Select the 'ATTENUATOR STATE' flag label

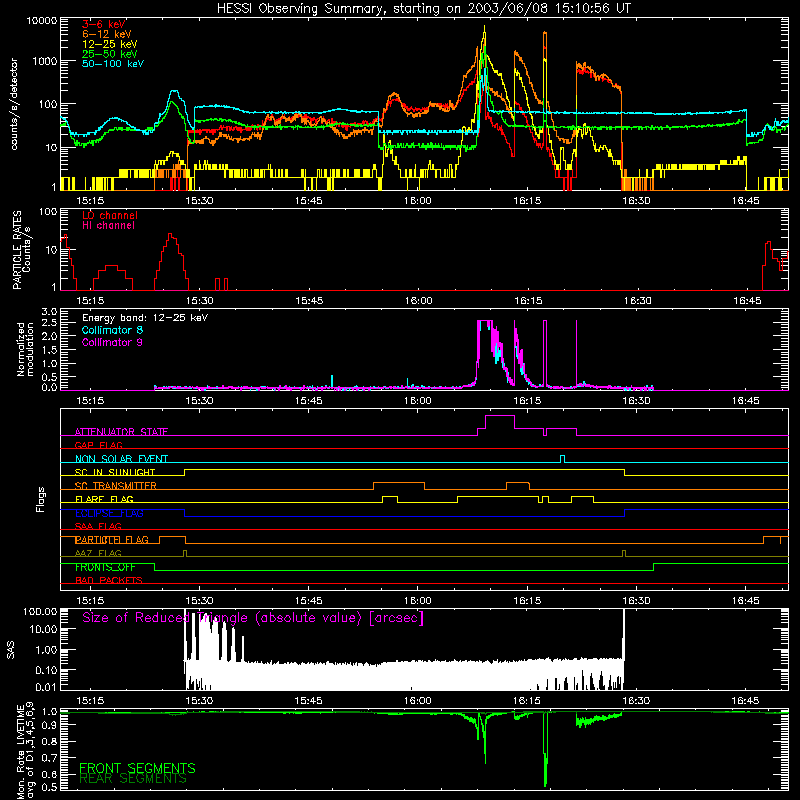point(121,432)
